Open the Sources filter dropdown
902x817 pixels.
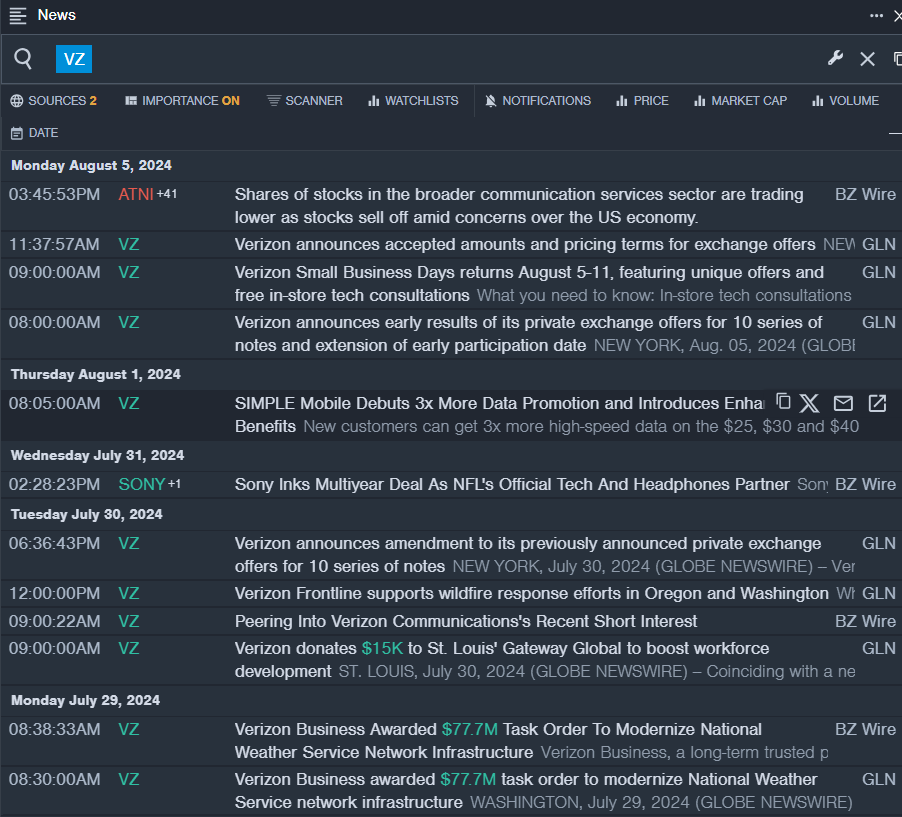[x=54, y=101]
